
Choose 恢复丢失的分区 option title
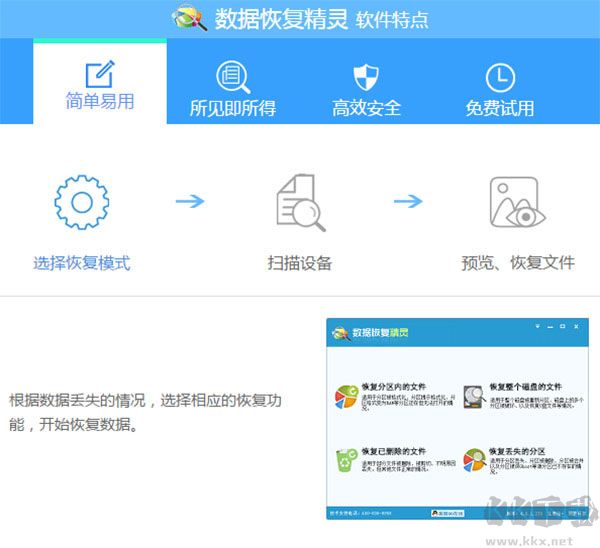click(517, 452)
